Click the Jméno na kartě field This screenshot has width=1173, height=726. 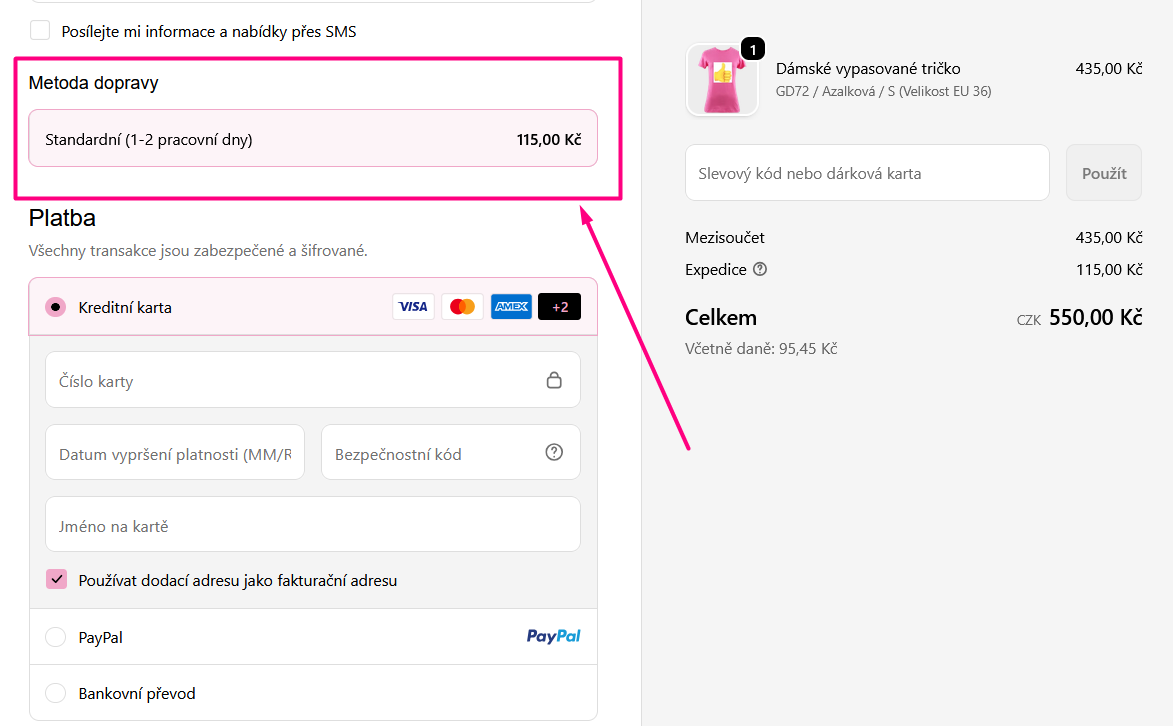click(x=313, y=525)
